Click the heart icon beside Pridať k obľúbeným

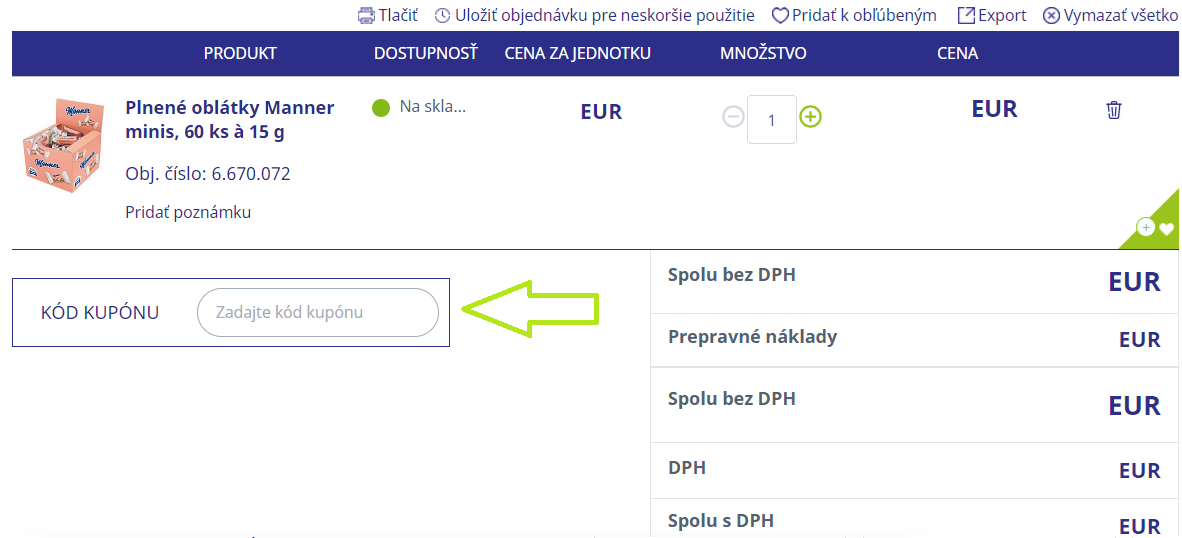[x=779, y=15]
